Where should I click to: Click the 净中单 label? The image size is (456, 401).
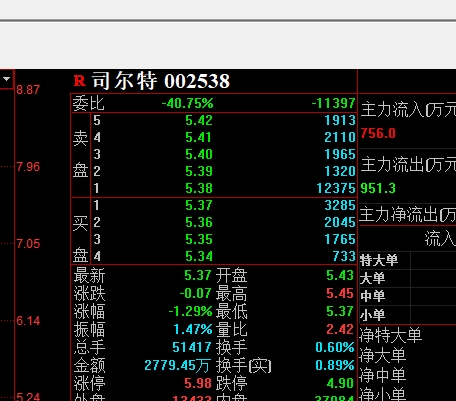[383, 375]
